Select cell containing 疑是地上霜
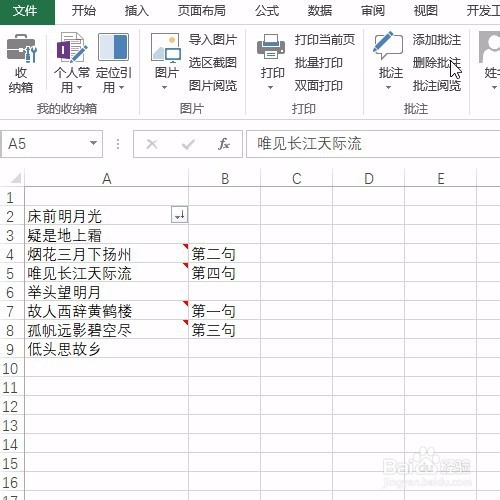Screen dimensions: 500x500 (x=107, y=235)
